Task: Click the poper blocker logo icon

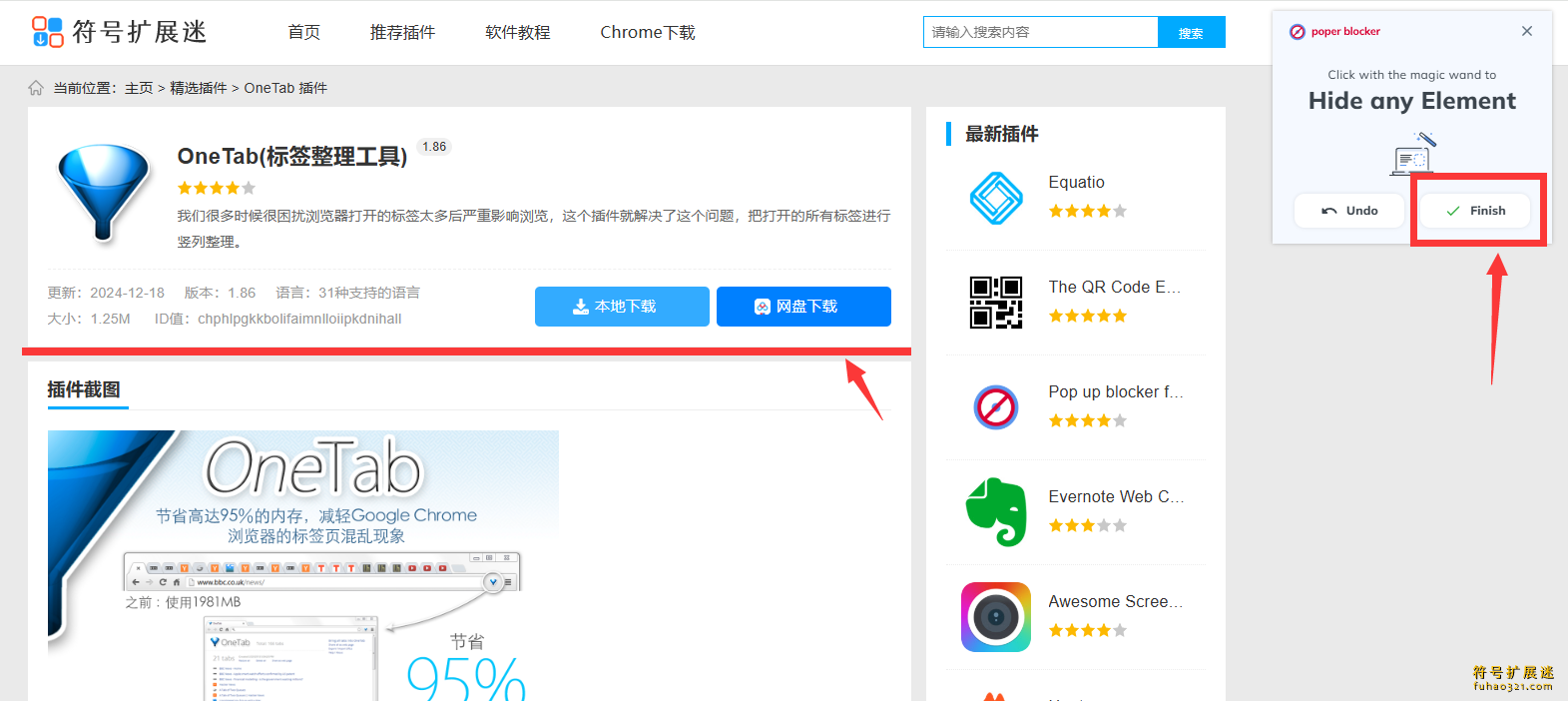Action: coord(1298,32)
